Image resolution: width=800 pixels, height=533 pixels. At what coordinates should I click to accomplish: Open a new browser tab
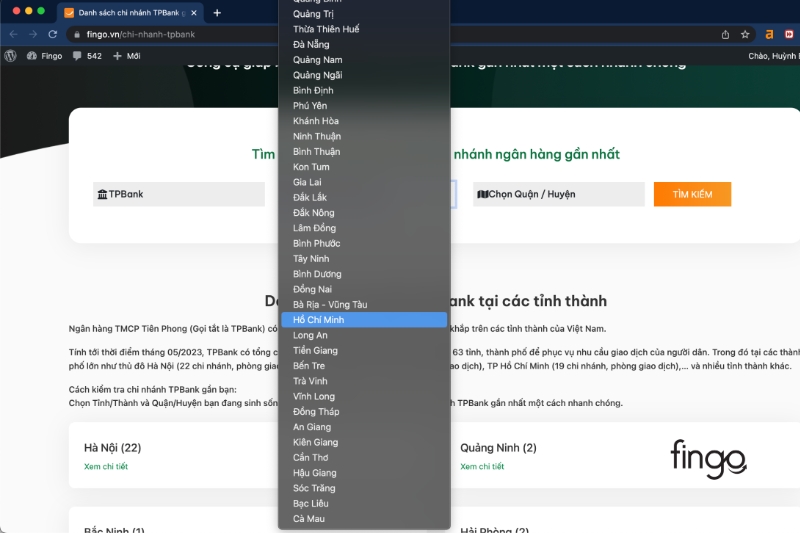point(217,13)
